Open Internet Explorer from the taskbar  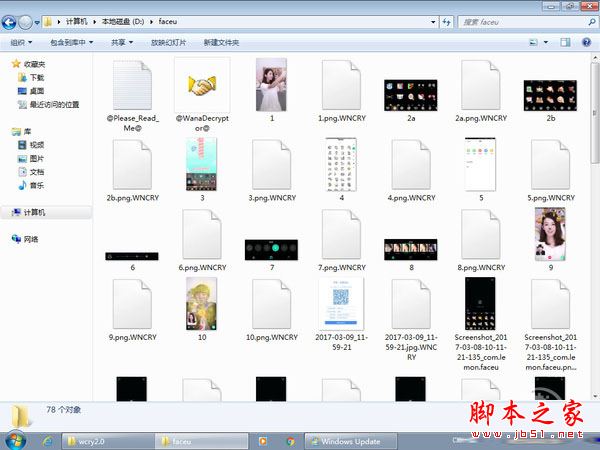47,441
